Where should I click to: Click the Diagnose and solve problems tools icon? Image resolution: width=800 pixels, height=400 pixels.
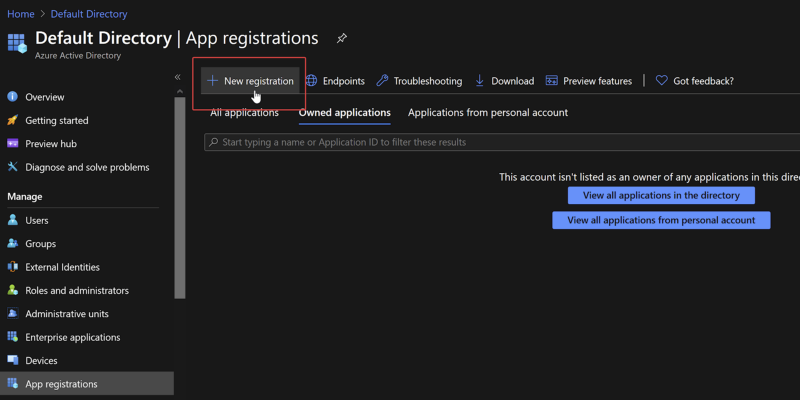pos(13,167)
